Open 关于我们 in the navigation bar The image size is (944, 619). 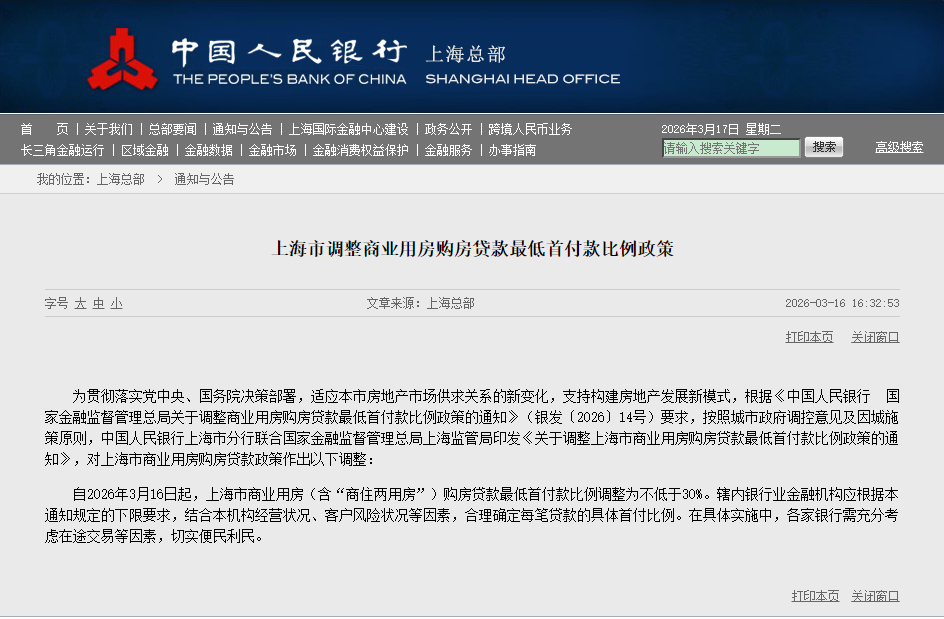(108, 129)
